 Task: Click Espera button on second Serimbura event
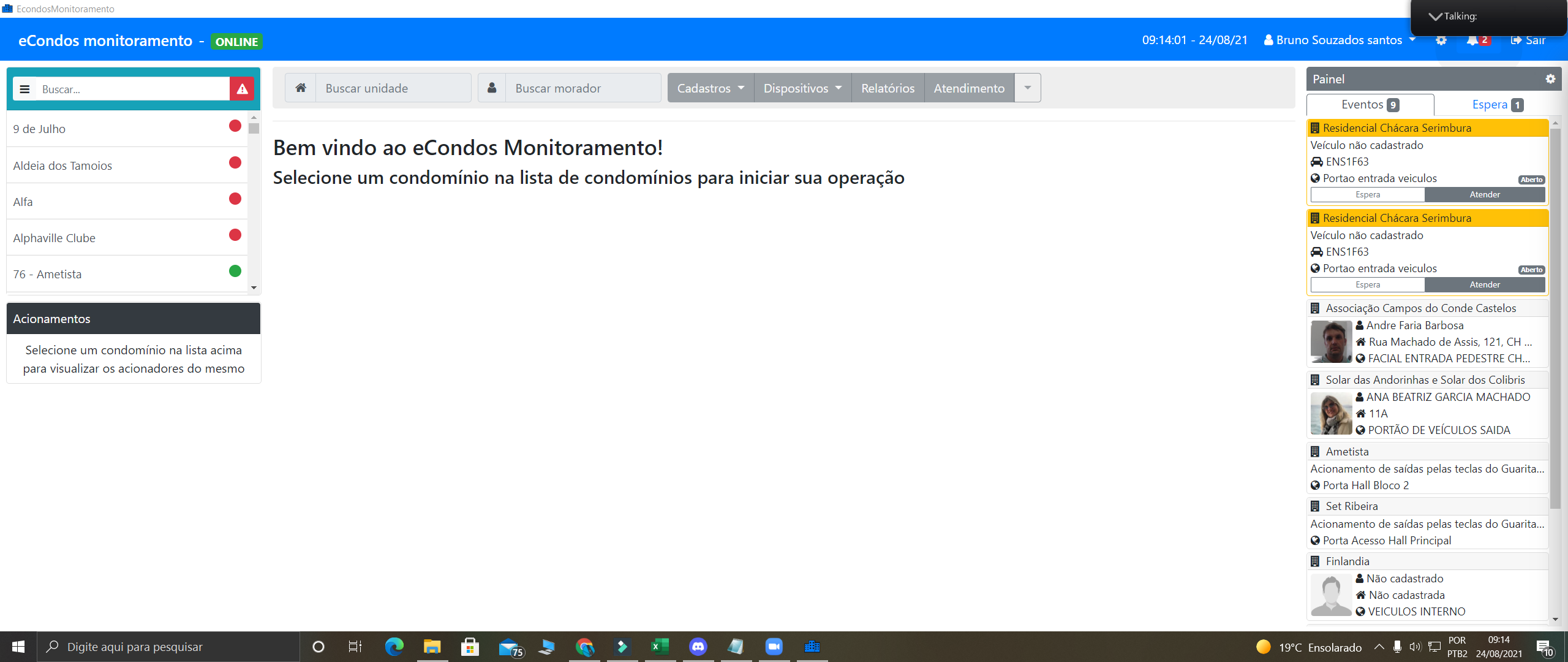[1368, 285]
